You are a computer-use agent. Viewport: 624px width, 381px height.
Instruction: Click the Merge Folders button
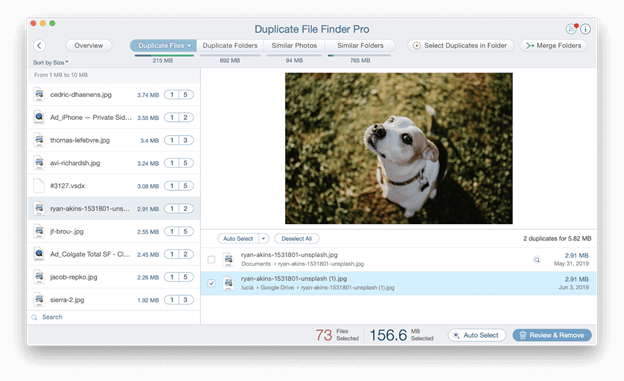click(x=553, y=45)
